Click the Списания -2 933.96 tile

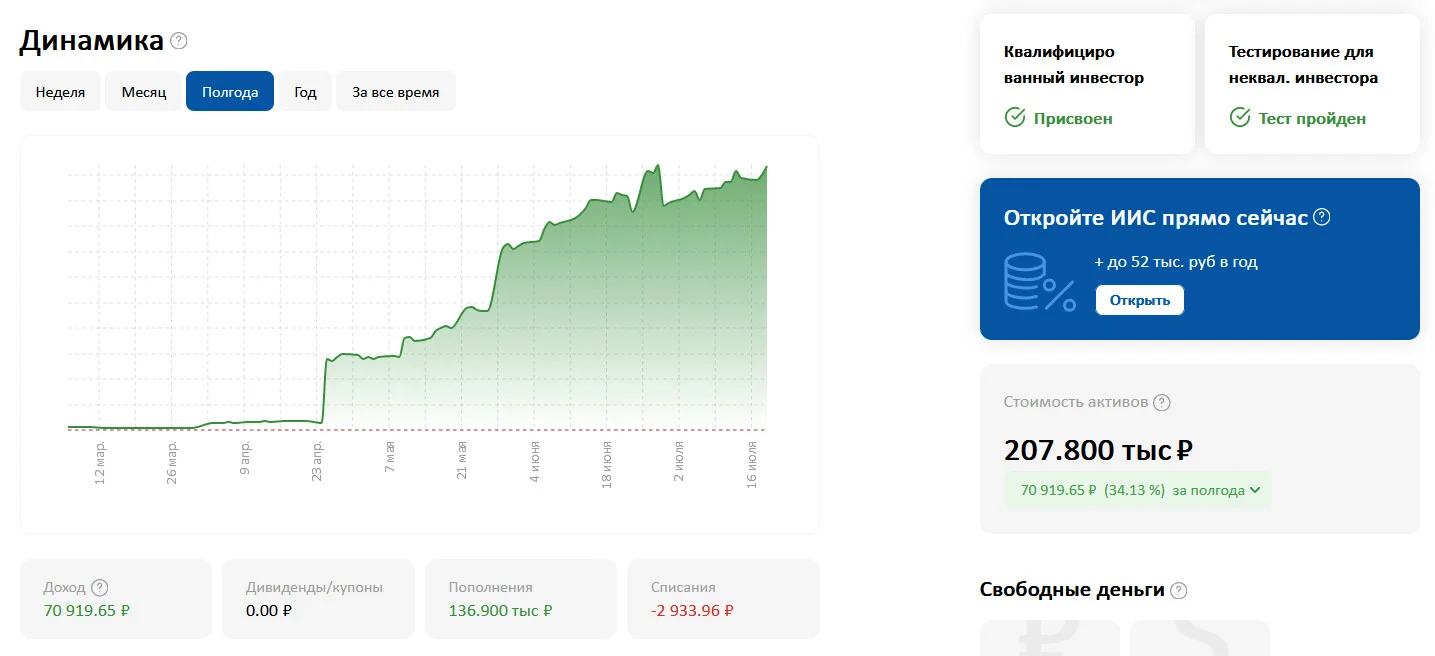click(x=723, y=598)
